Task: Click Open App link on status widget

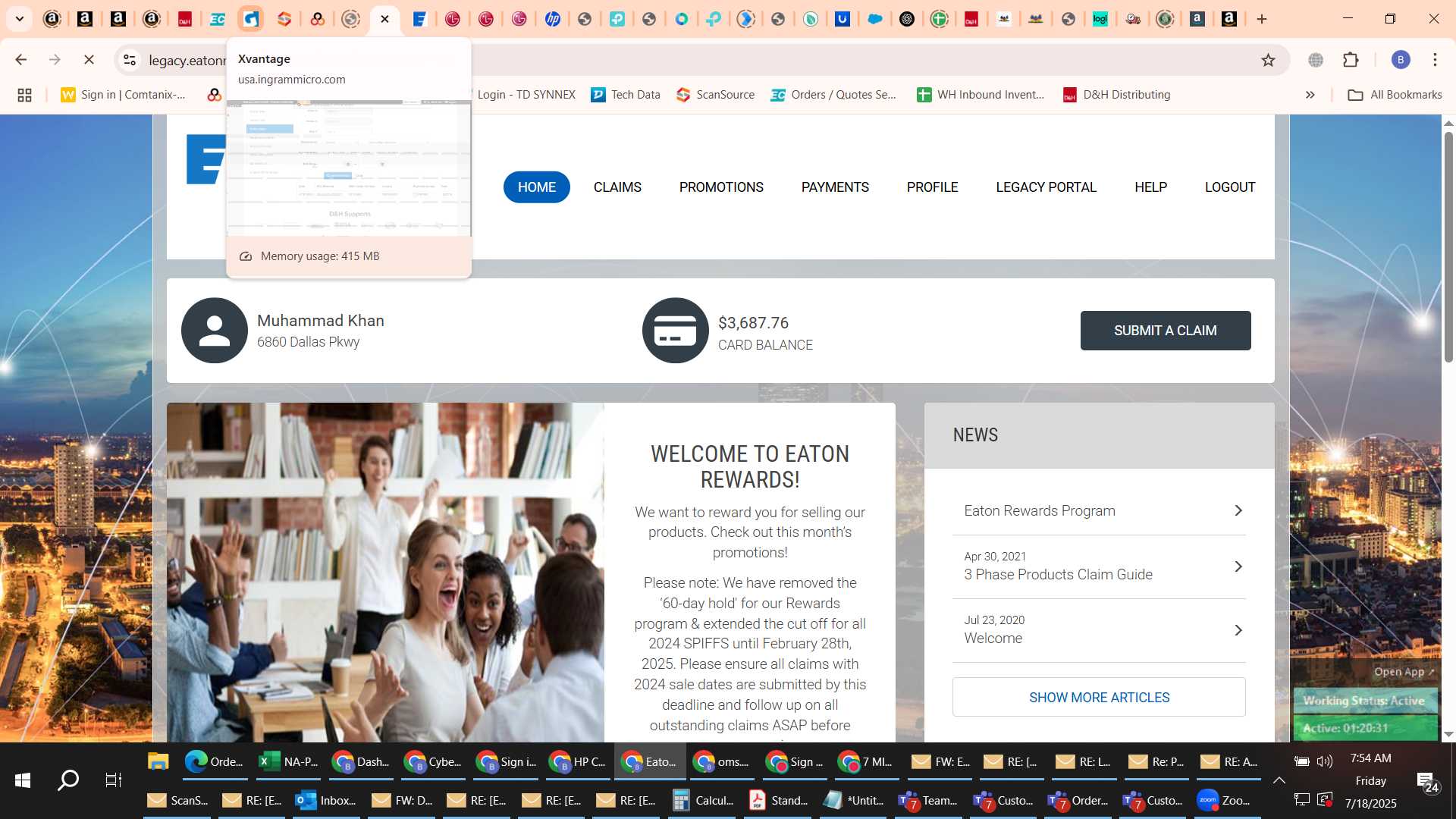Action: [x=1404, y=672]
